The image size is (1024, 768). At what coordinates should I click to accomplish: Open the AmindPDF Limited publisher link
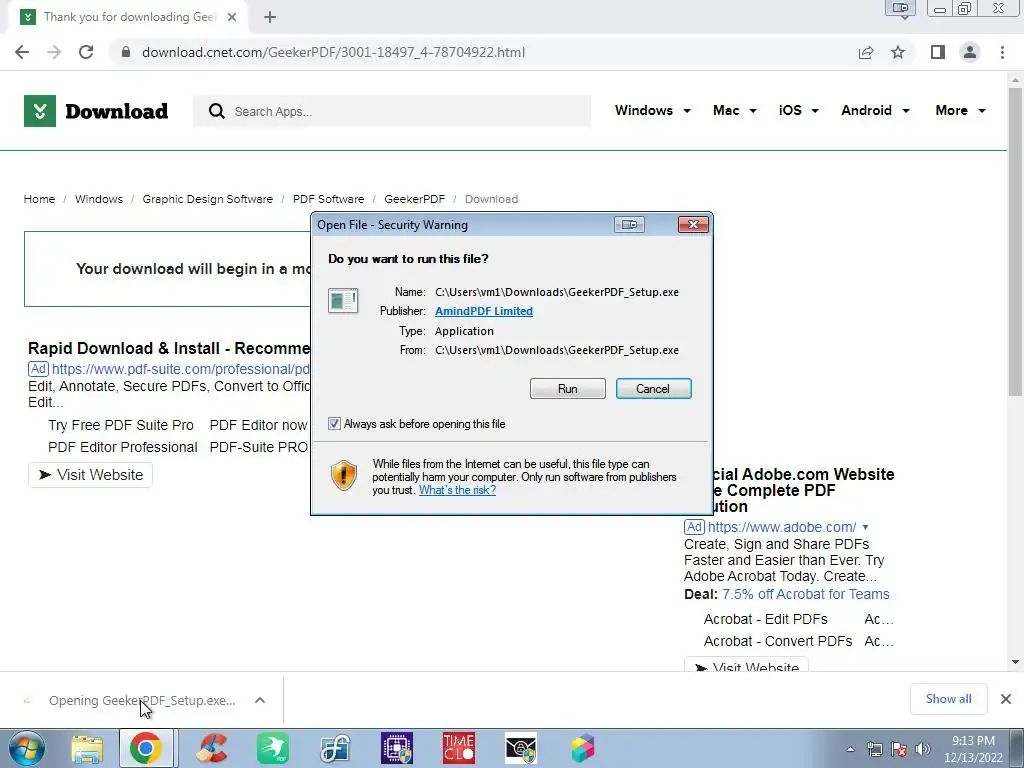coord(484,311)
